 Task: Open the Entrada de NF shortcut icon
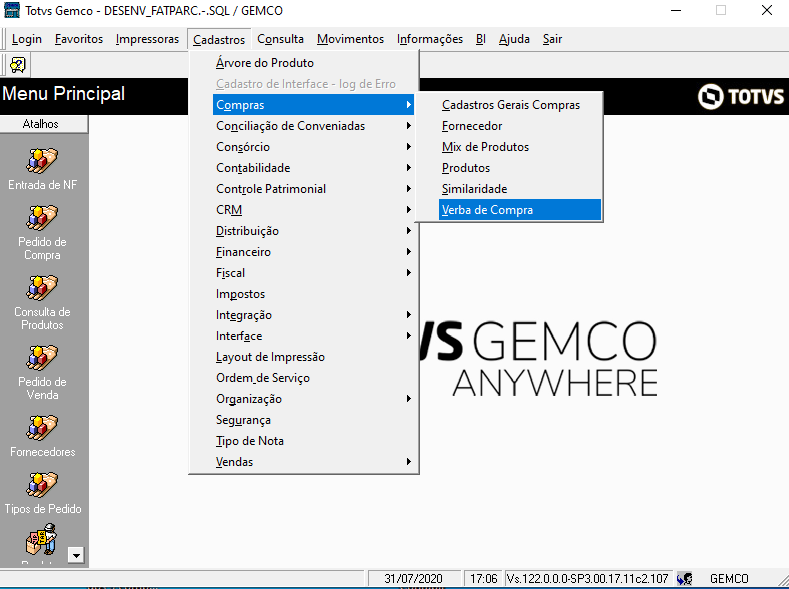pos(42,160)
